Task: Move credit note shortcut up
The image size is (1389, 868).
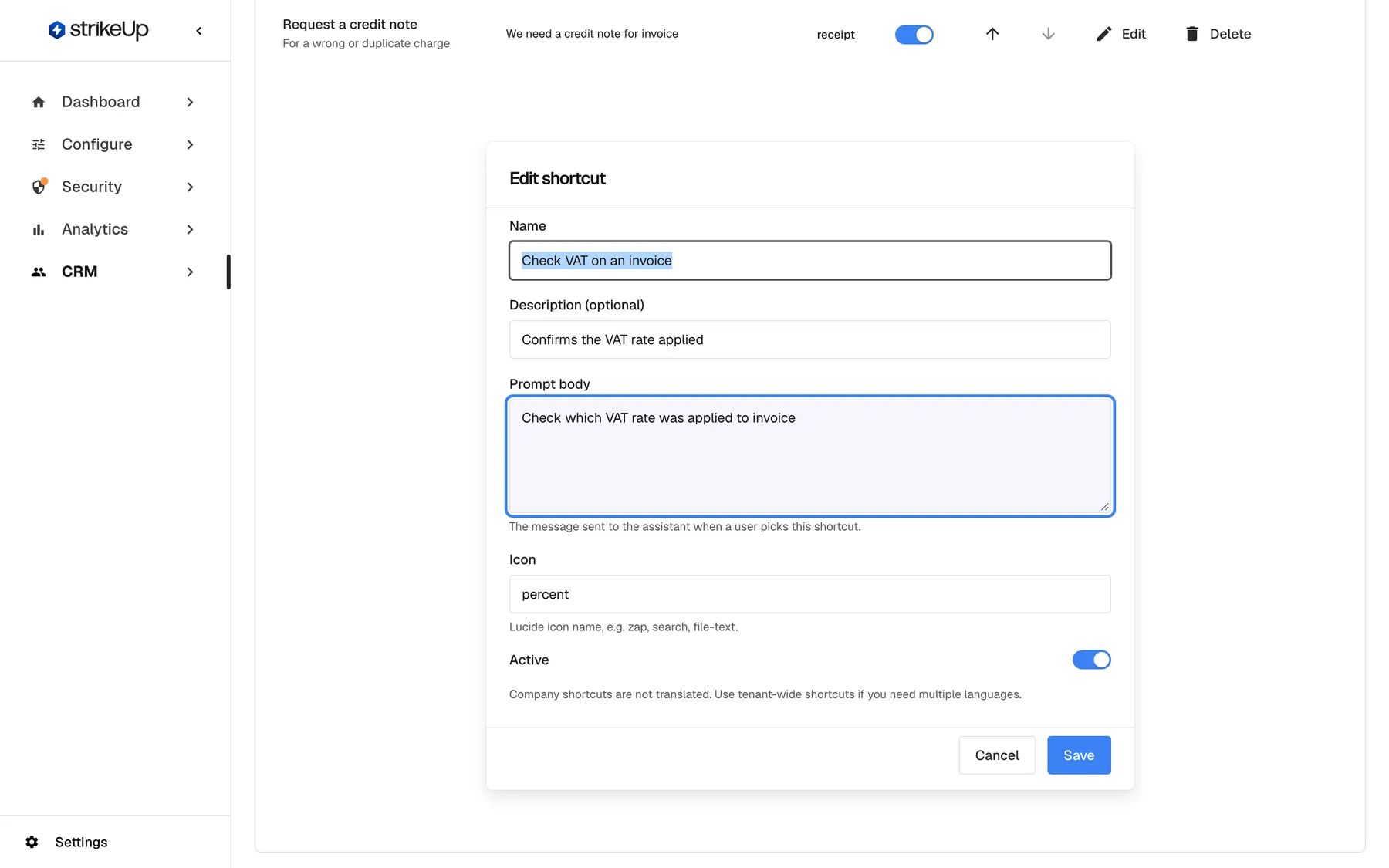Action: (x=992, y=34)
